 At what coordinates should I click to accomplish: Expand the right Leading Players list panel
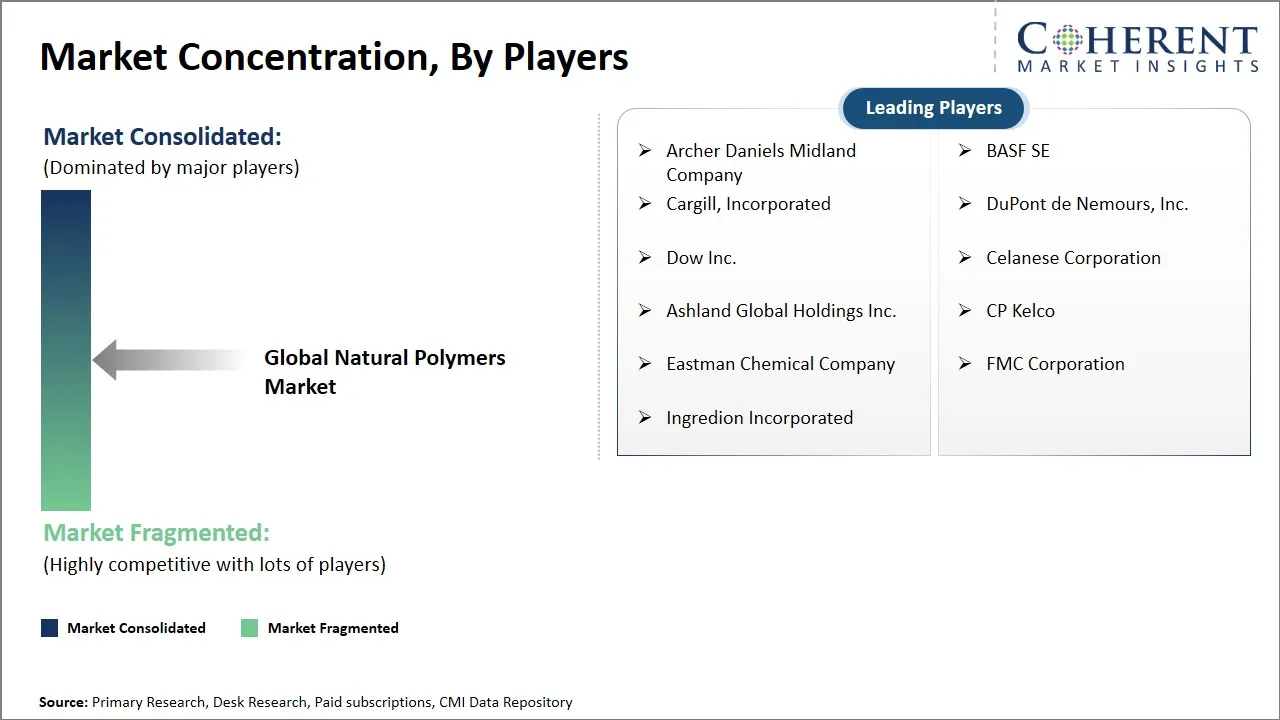(x=1094, y=283)
